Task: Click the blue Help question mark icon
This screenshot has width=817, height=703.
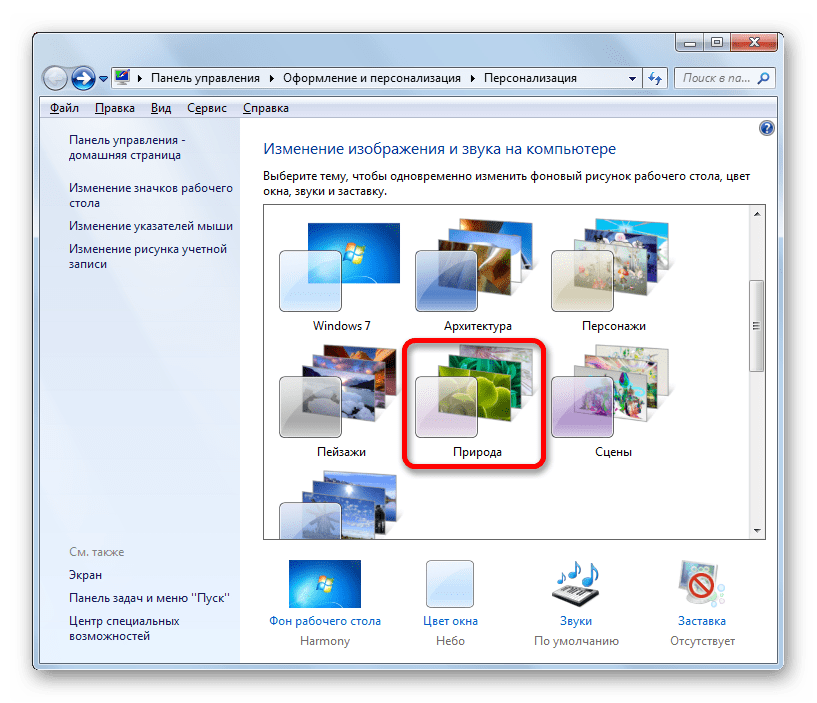Action: [x=766, y=128]
